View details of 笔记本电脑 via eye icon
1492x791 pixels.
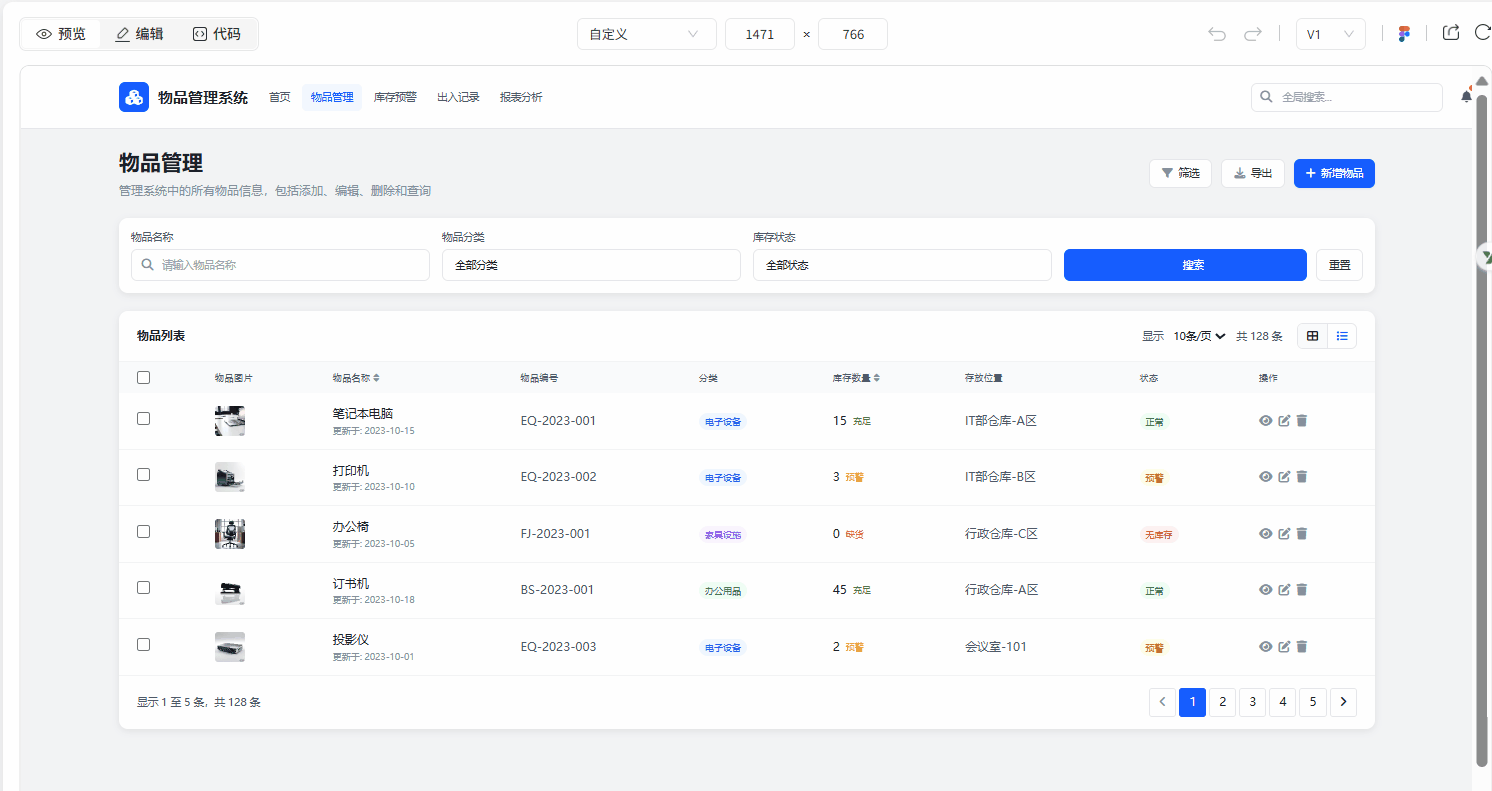click(x=1265, y=421)
